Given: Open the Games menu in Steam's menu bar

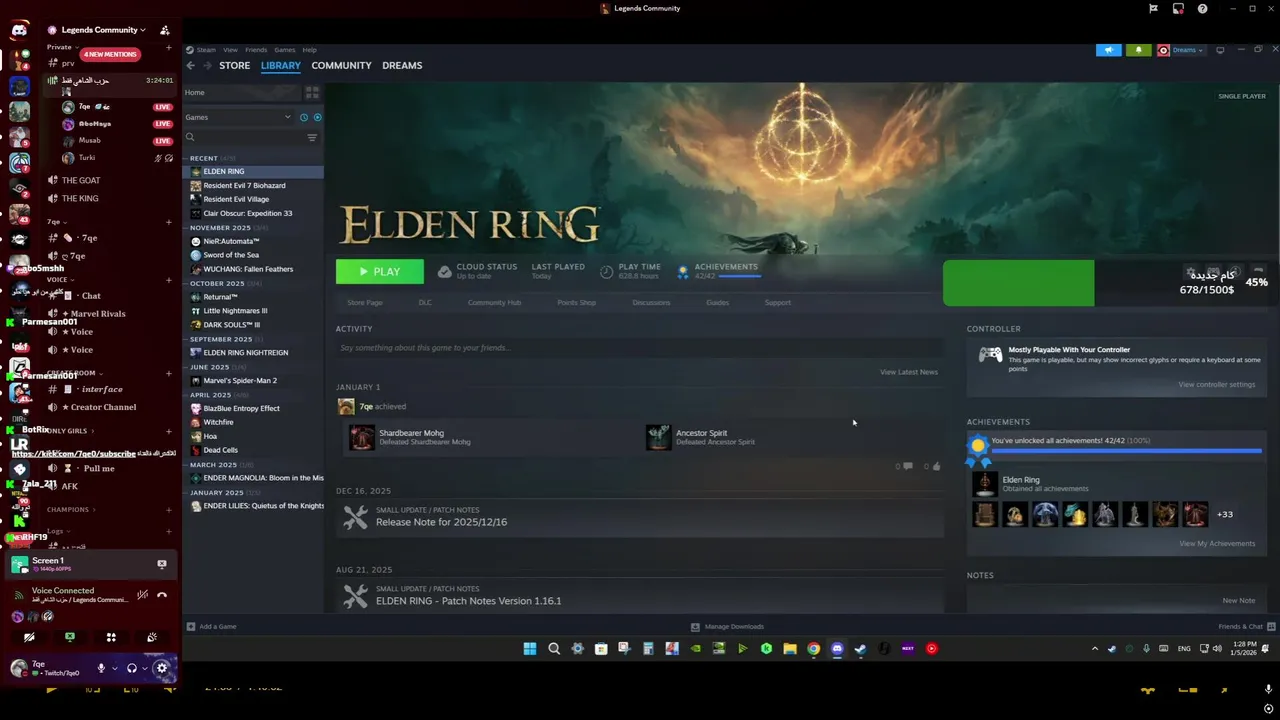Looking at the screenshot, I should (285, 49).
